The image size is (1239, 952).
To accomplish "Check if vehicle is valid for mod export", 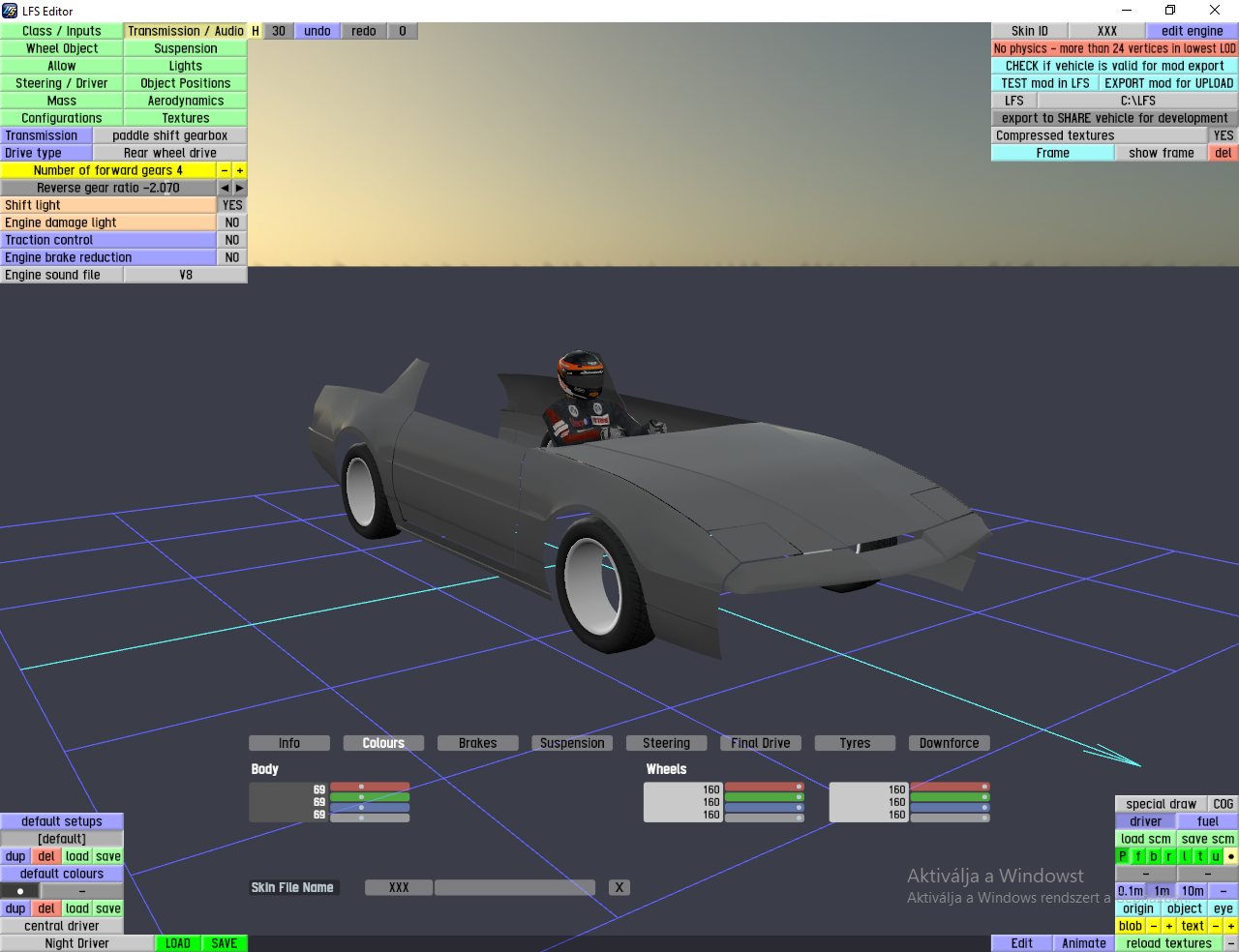I will point(1115,66).
